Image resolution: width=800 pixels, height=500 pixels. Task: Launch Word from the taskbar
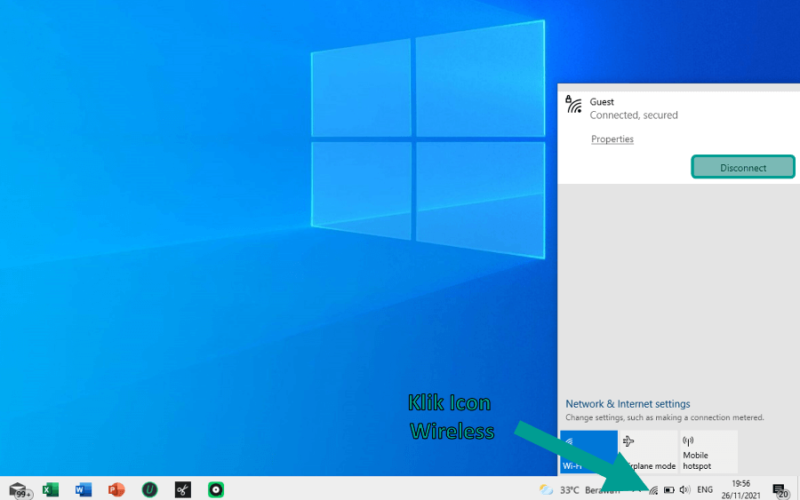click(83, 490)
